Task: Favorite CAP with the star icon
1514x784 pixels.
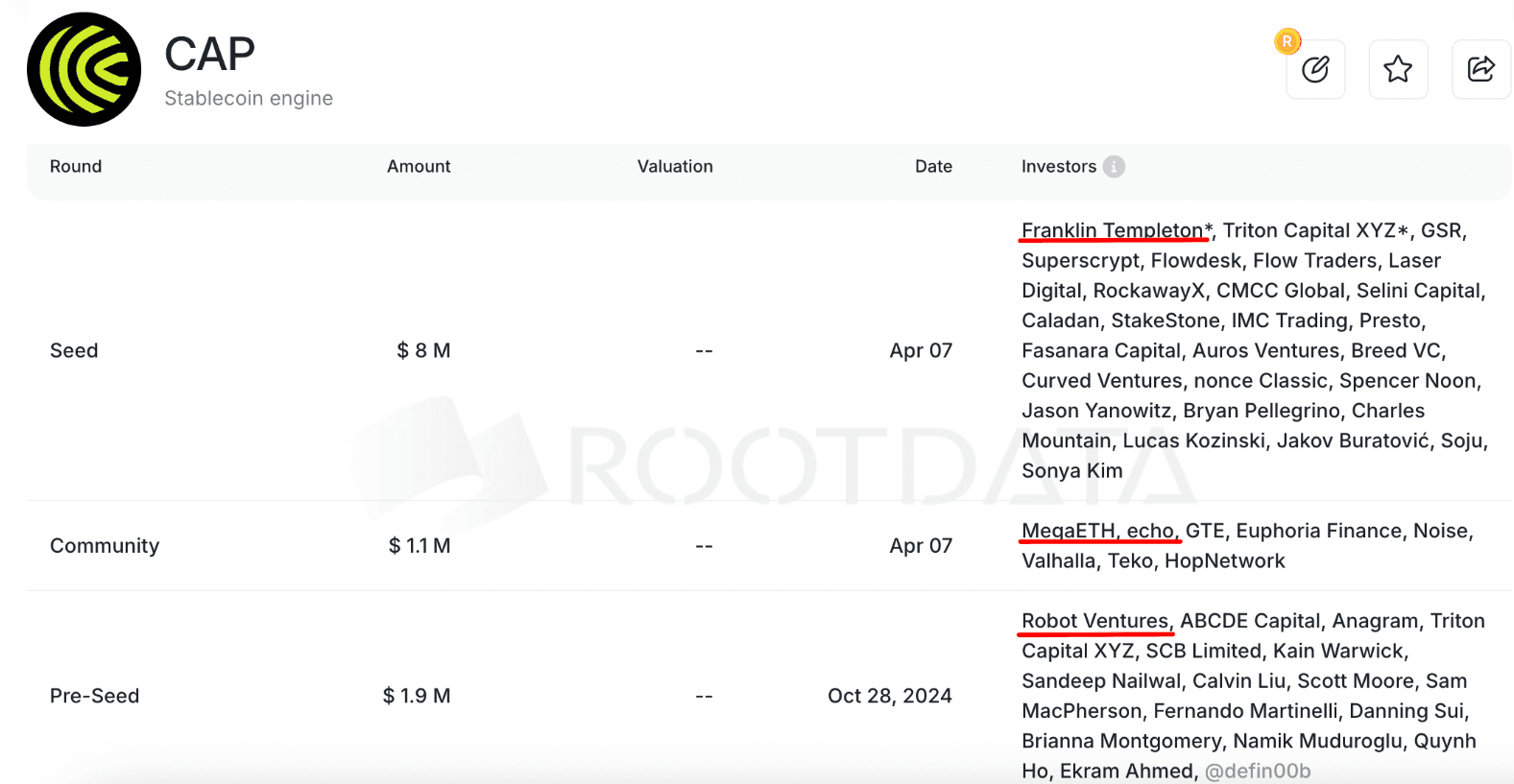Action: tap(1398, 69)
